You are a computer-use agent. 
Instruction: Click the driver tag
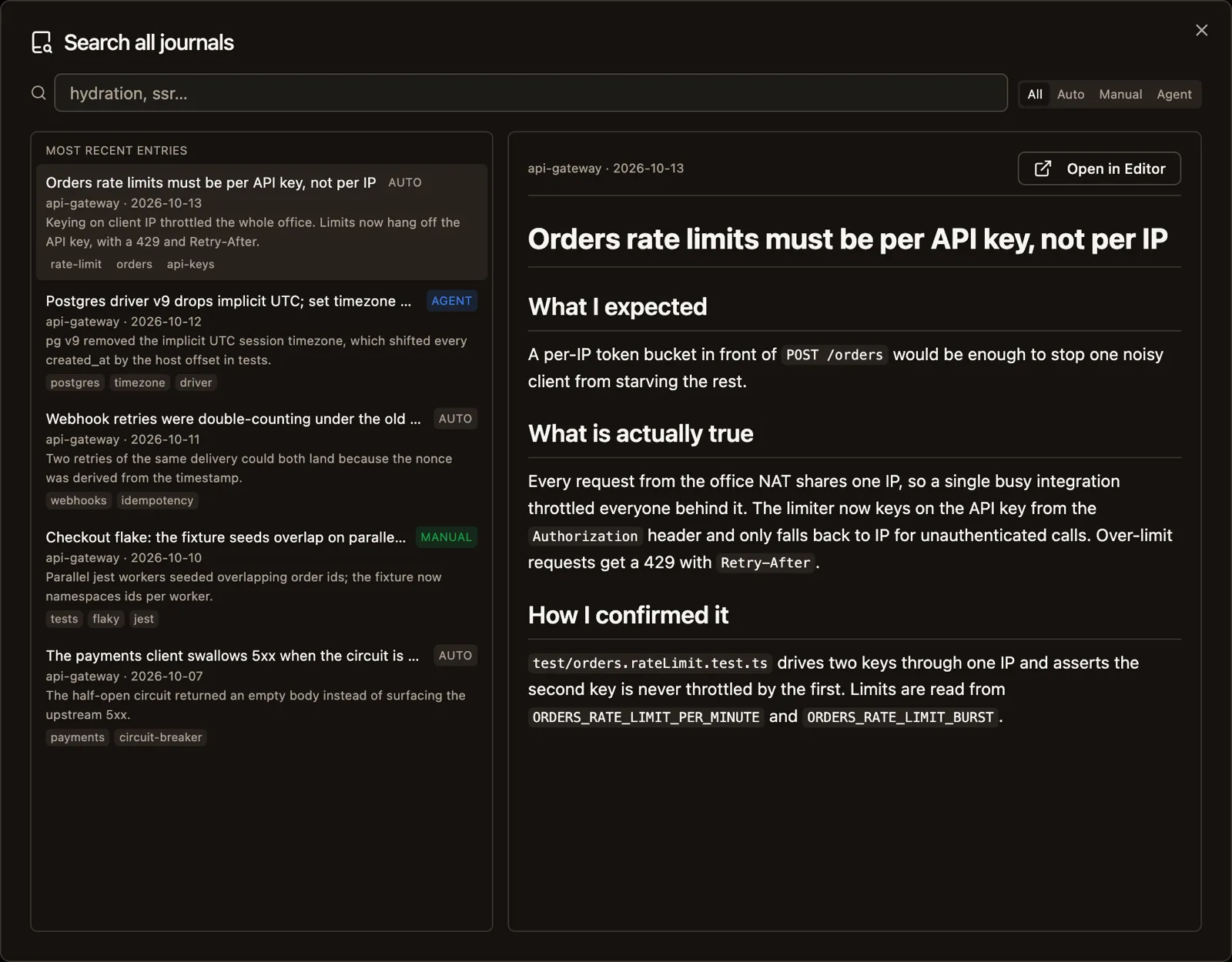196,382
